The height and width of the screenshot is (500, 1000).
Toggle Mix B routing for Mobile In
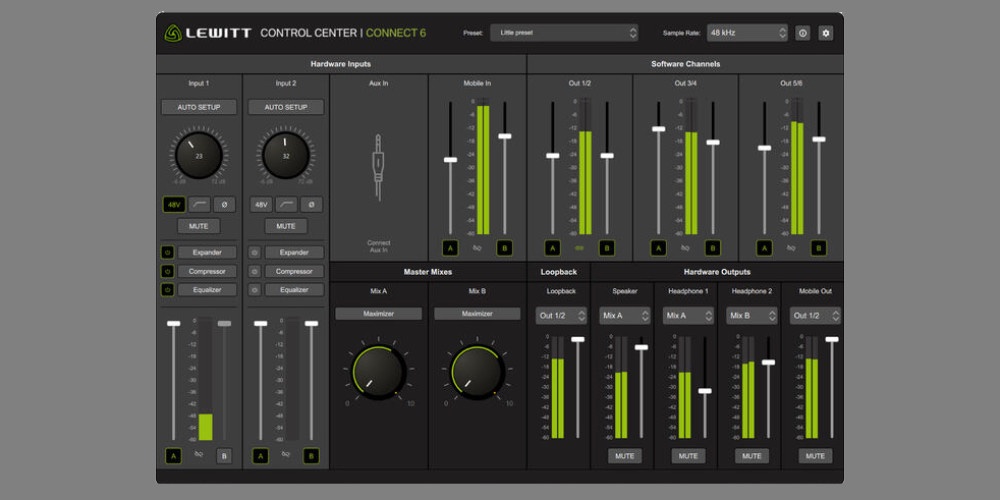(x=504, y=247)
